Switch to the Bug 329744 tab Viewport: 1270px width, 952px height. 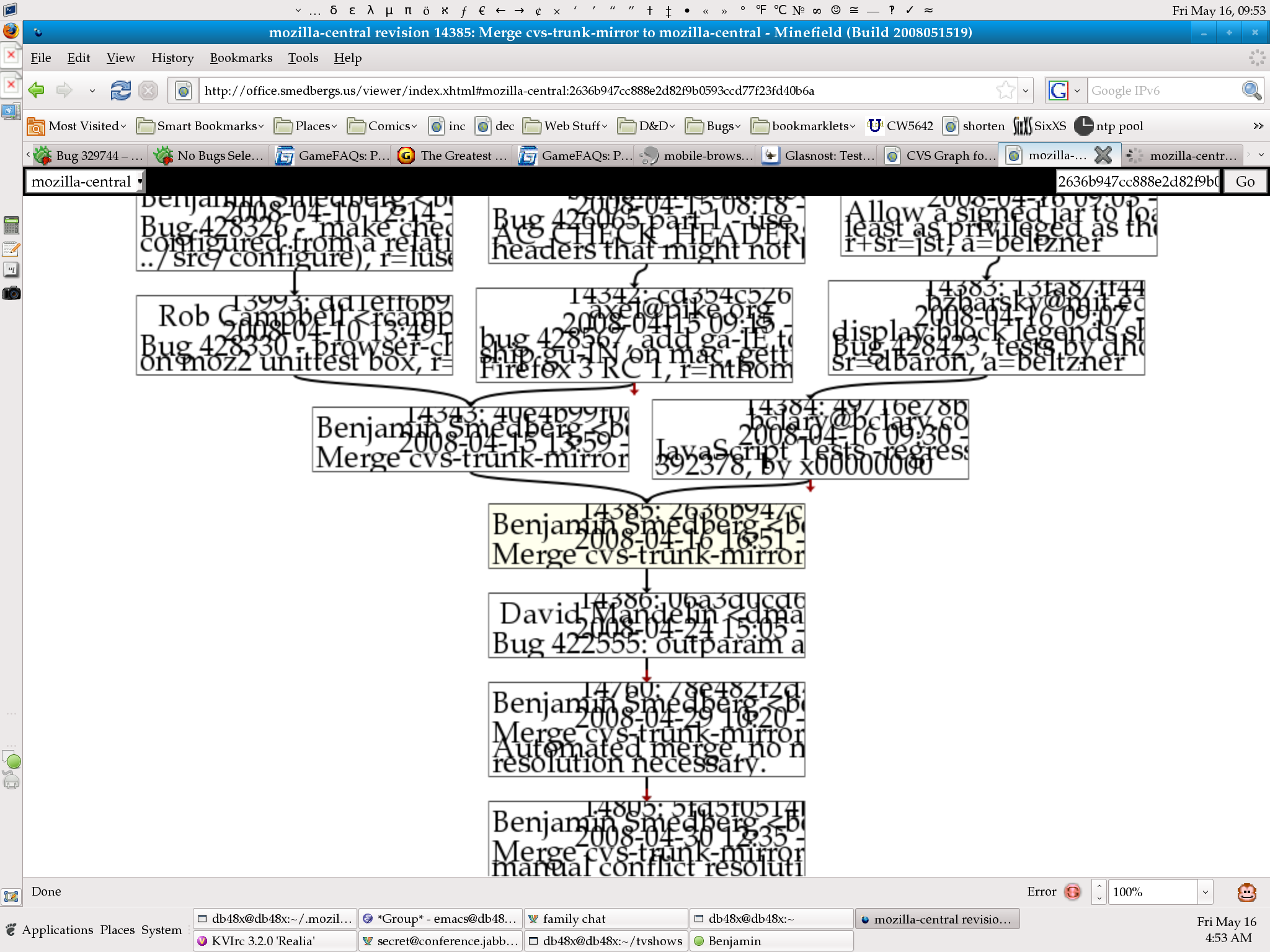[x=89, y=156]
